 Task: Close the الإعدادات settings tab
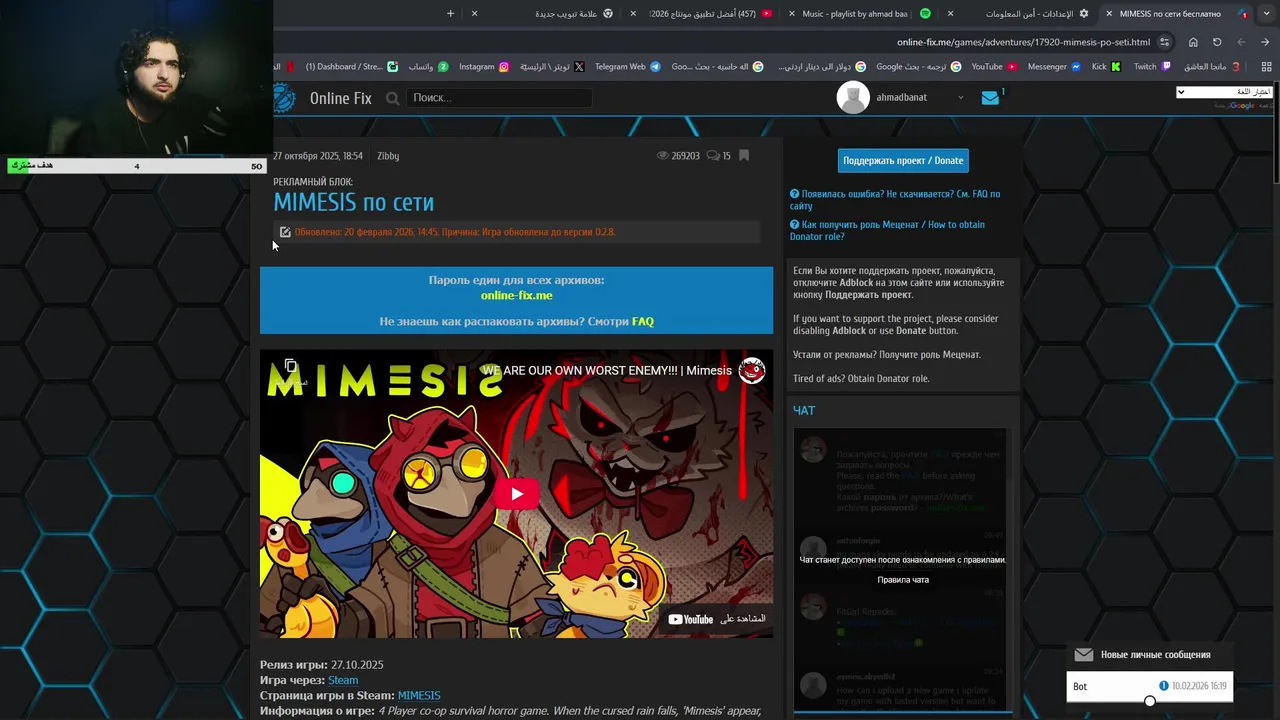click(950, 13)
